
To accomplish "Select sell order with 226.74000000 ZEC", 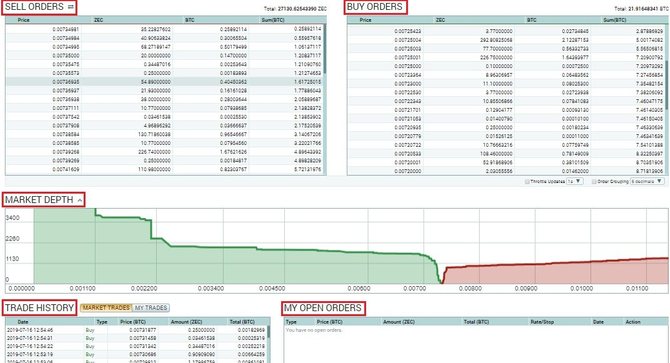I will [x=165, y=152].
